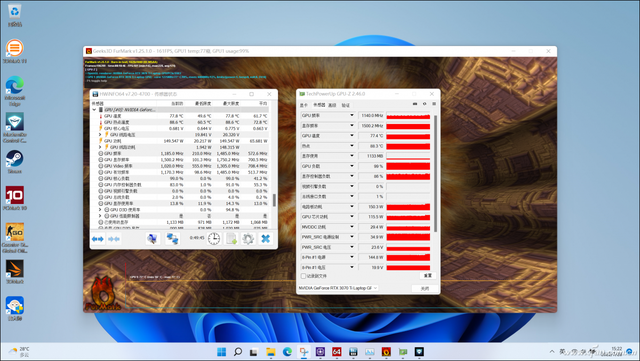Click the blue X icon in HWiNFO toolbar
640x361 pixels.
[x=266, y=239]
